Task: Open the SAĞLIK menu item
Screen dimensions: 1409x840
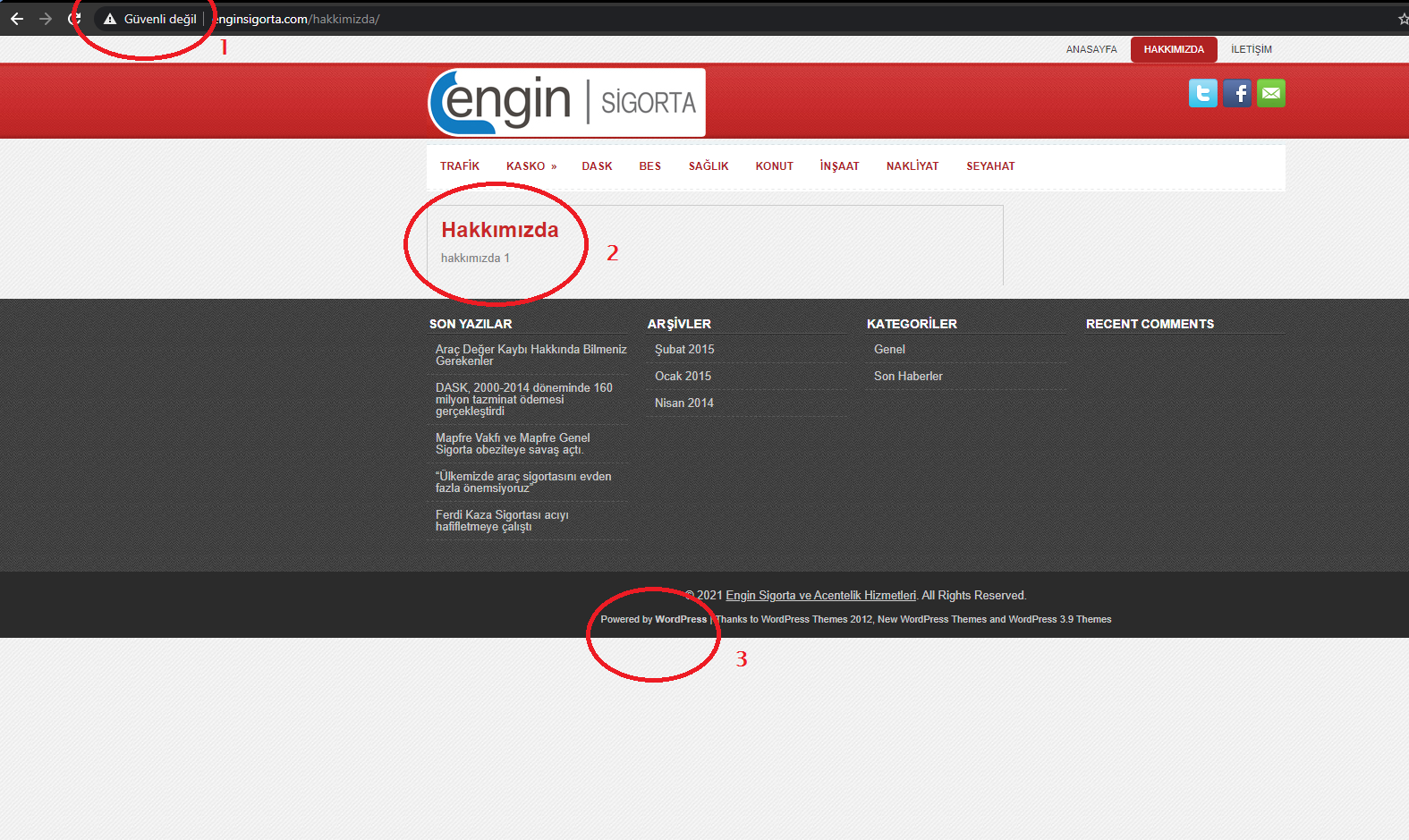Action: [709, 166]
